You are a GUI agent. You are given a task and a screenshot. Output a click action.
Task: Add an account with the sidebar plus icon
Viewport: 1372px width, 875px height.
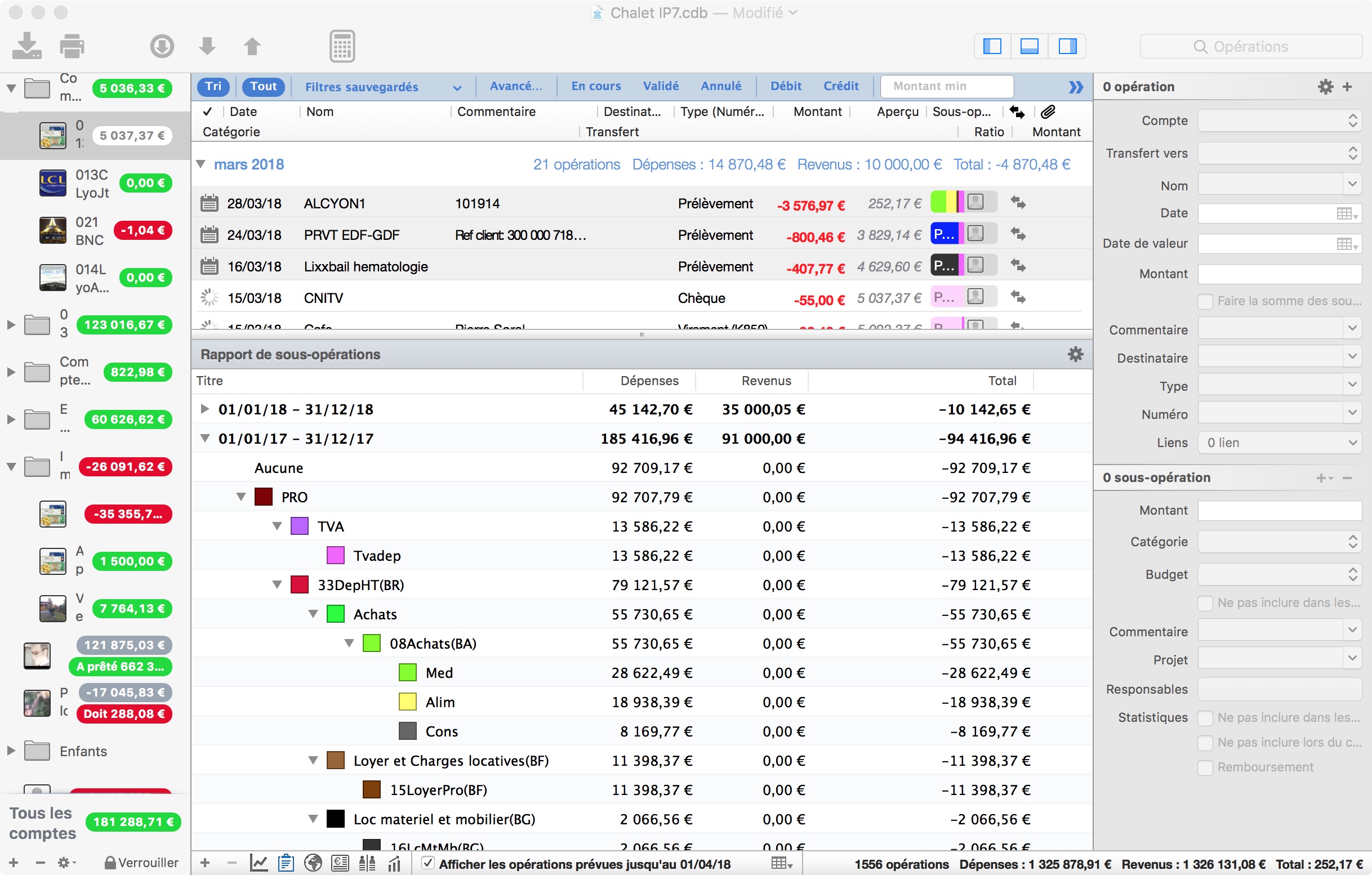tap(14, 863)
